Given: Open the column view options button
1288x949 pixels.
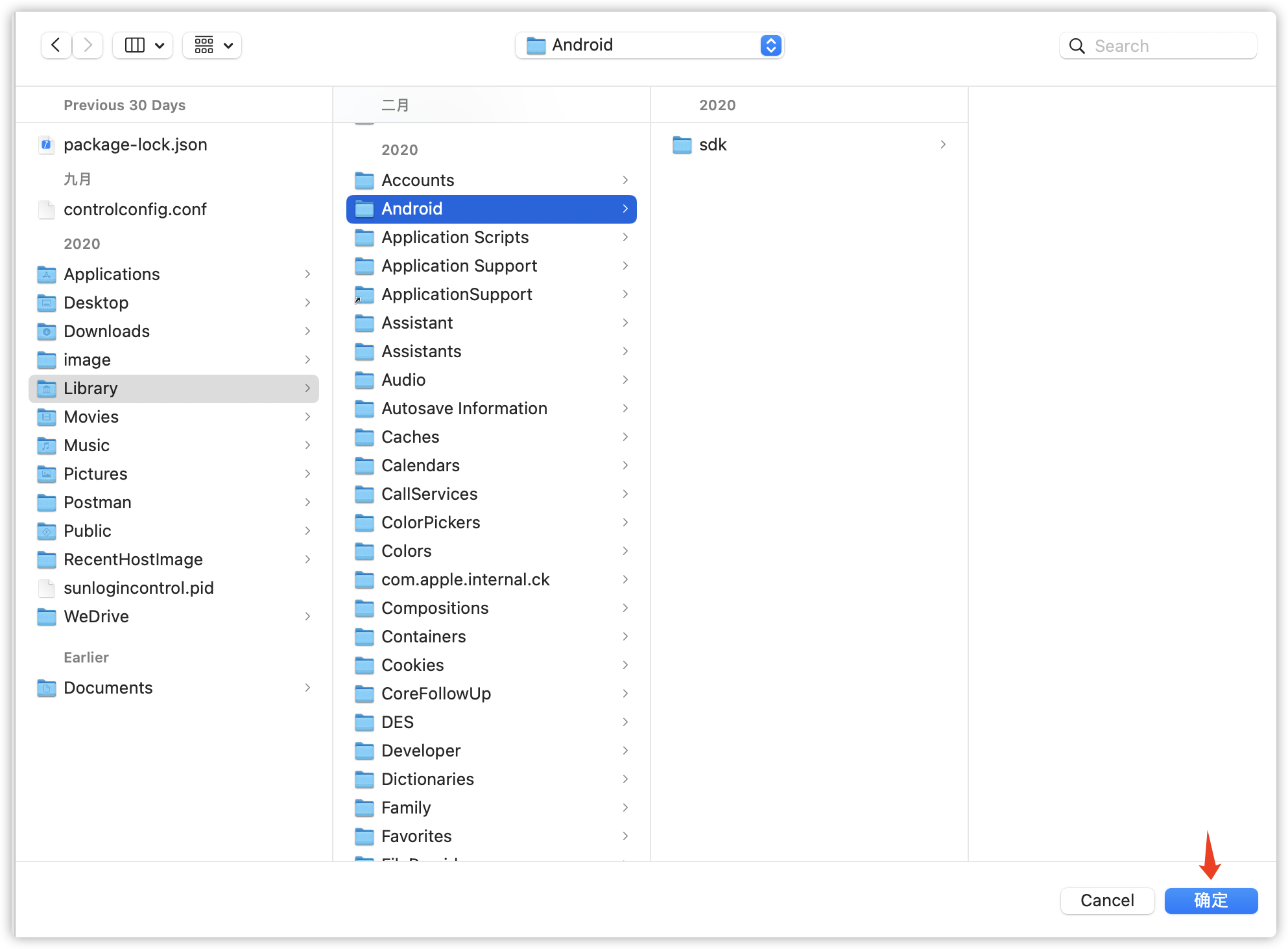Looking at the screenshot, I should (x=143, y=45).
